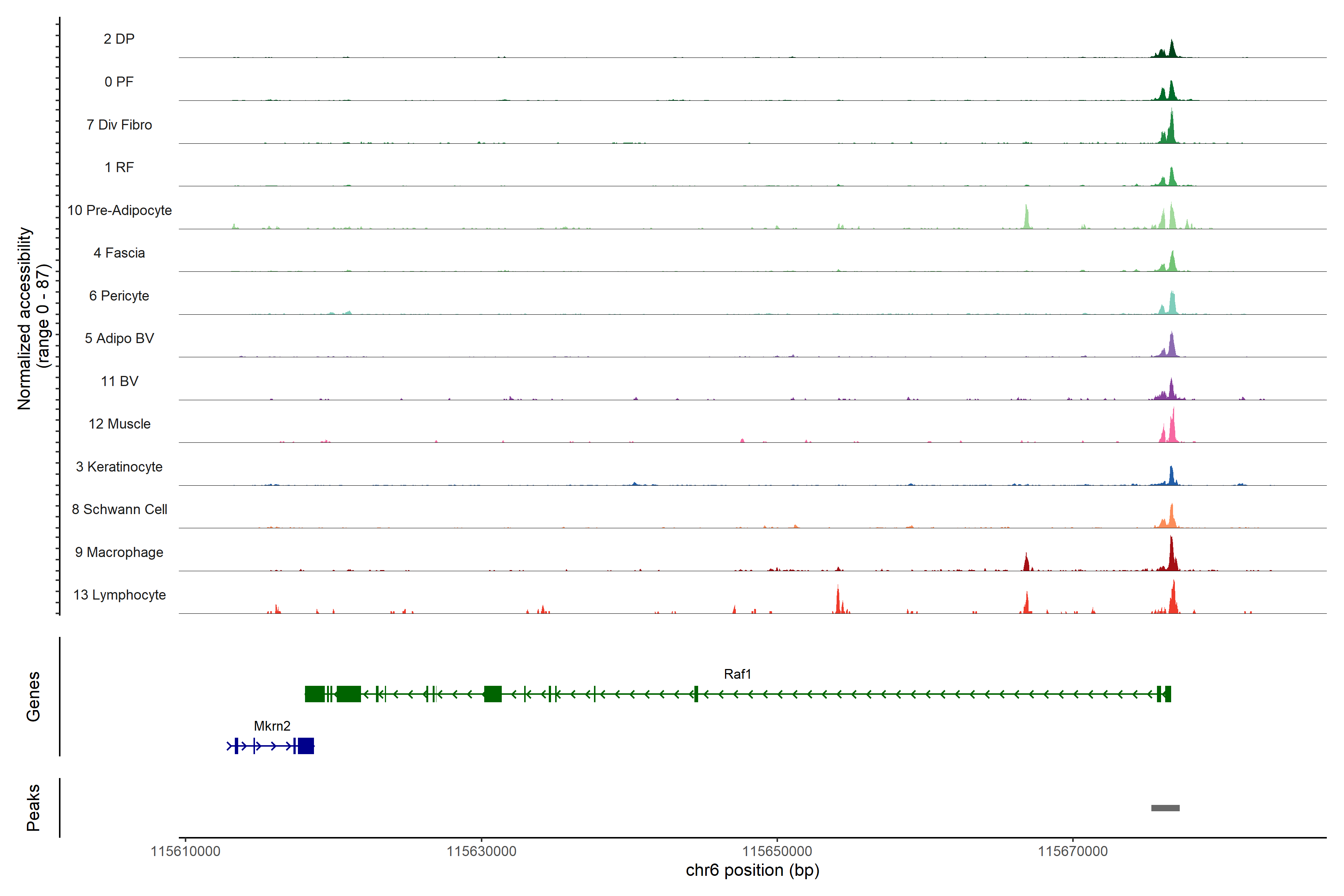Click the Mkrn2 gene label
Screen dimensions: 1344x896
pos(272,726)
